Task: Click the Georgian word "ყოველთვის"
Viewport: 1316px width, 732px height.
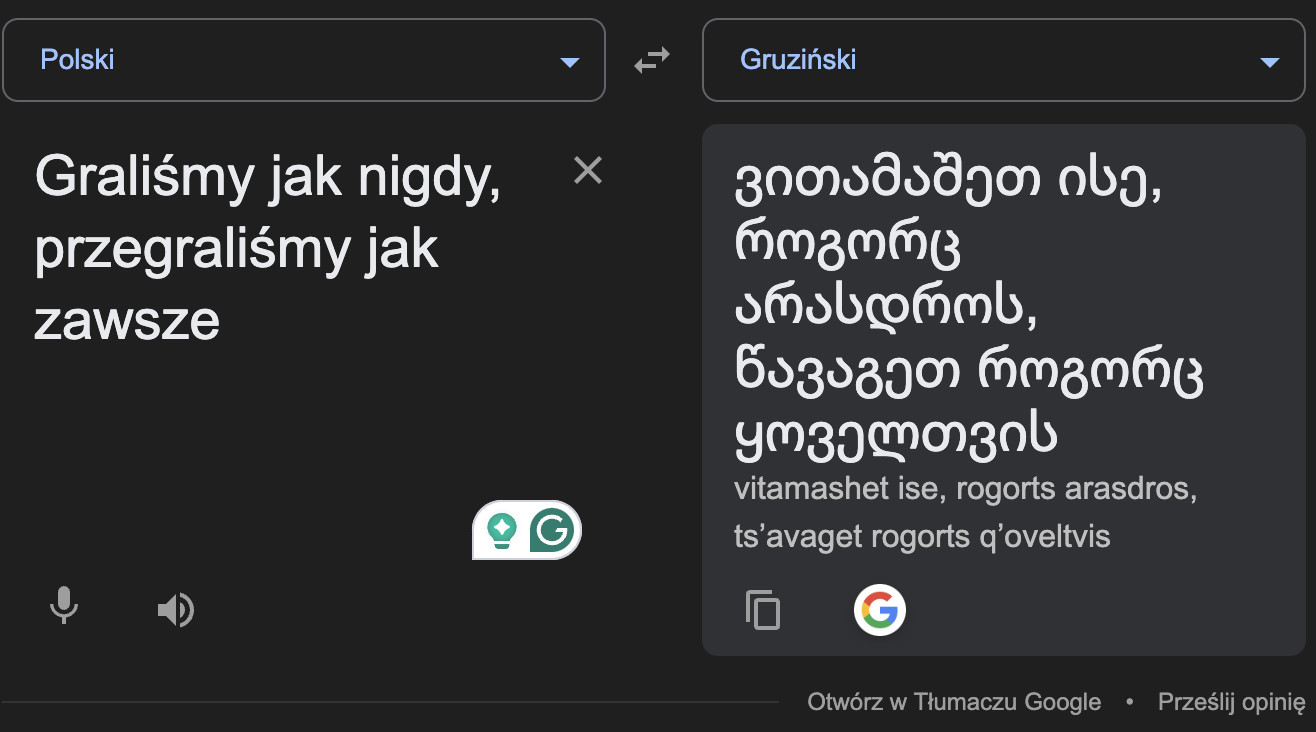Action: [x=896, y=436]
